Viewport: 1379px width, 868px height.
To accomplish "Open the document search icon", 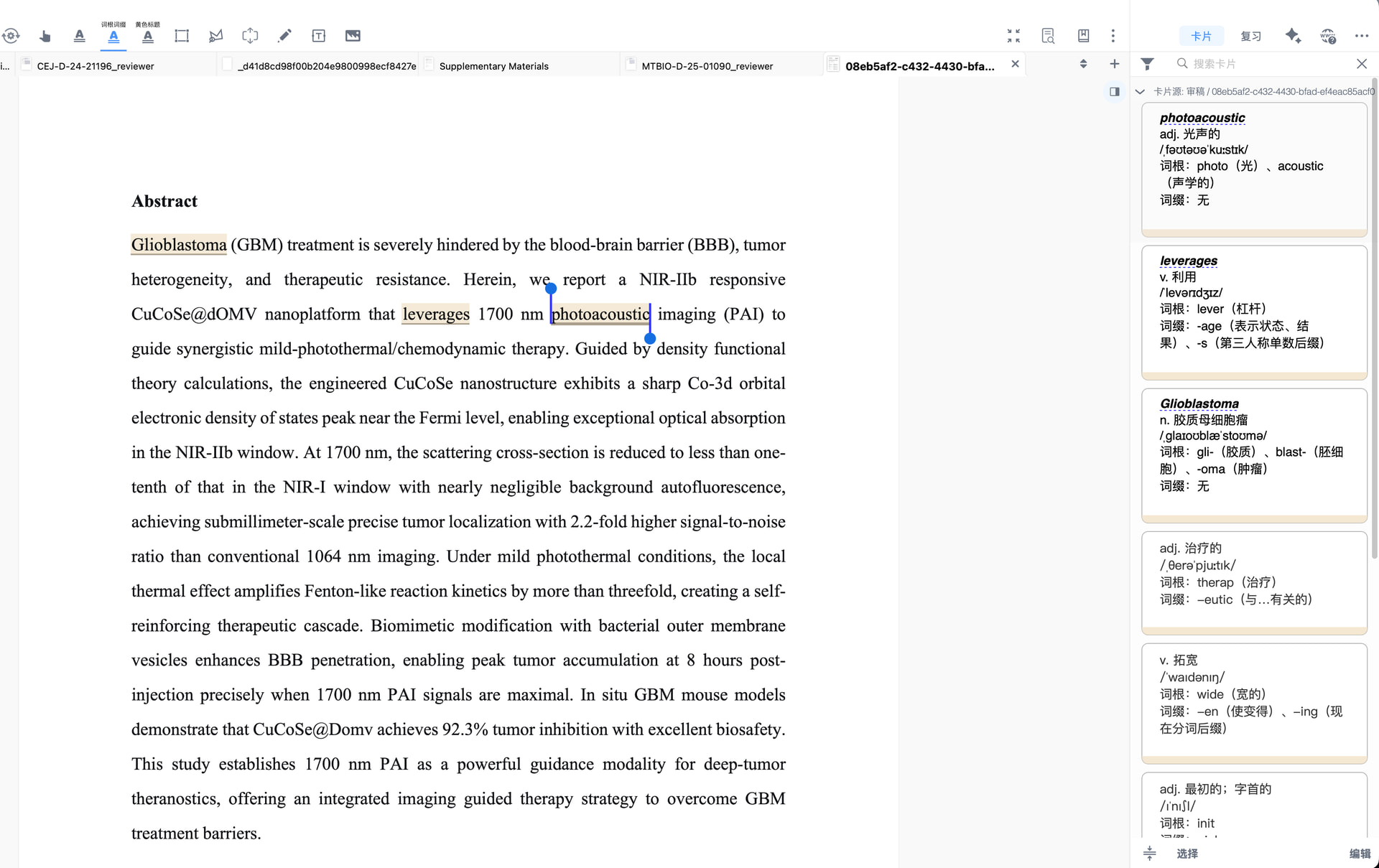I will tap(1048, 36).
